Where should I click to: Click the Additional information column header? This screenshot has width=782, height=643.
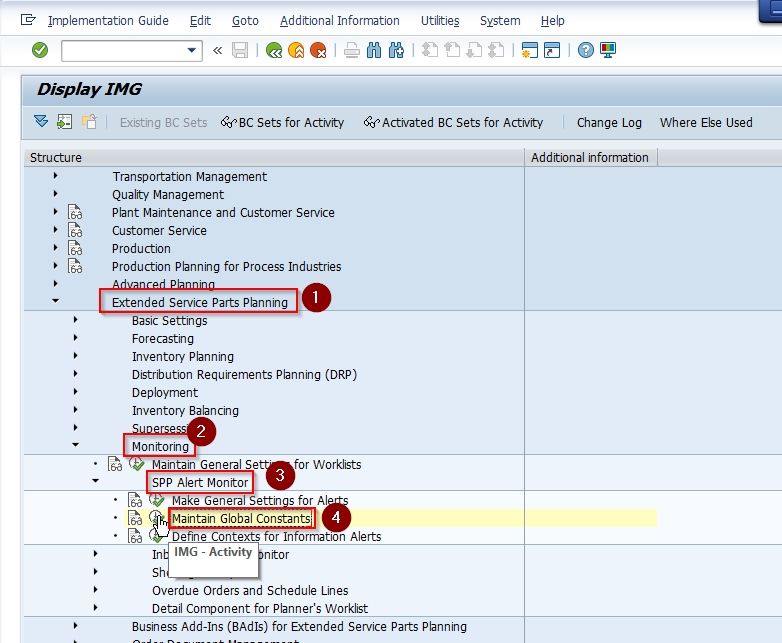(590, 158)
